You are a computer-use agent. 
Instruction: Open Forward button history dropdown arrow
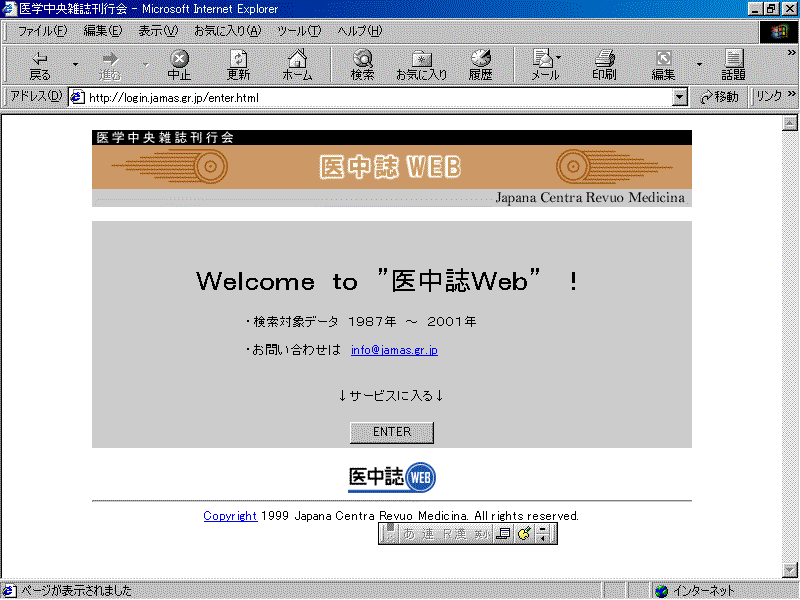(145, 64)
